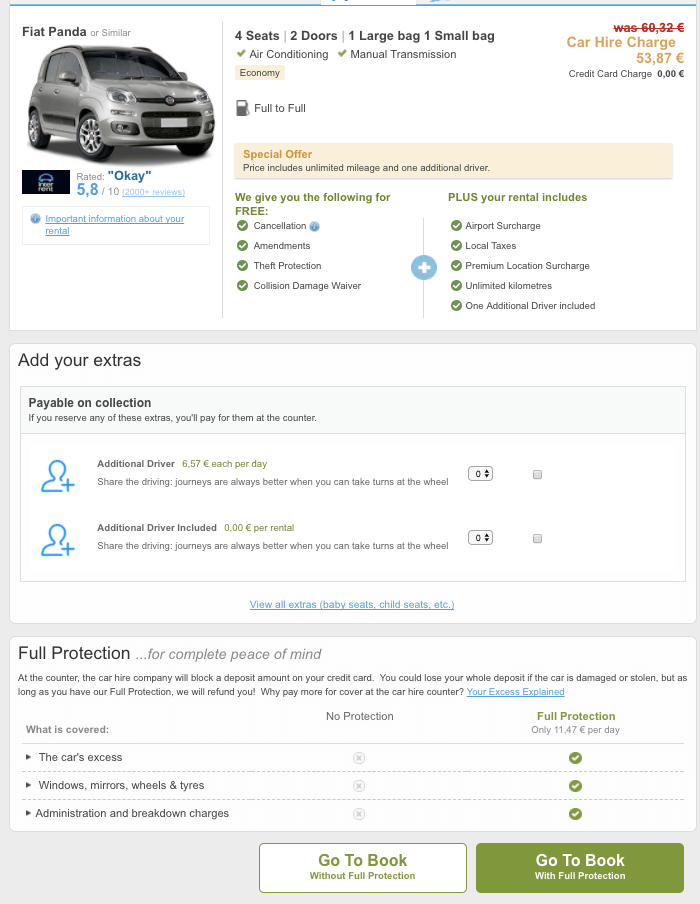
Task: Click Full Protection check for Windows, mirrors row
Action: point(575,786)
